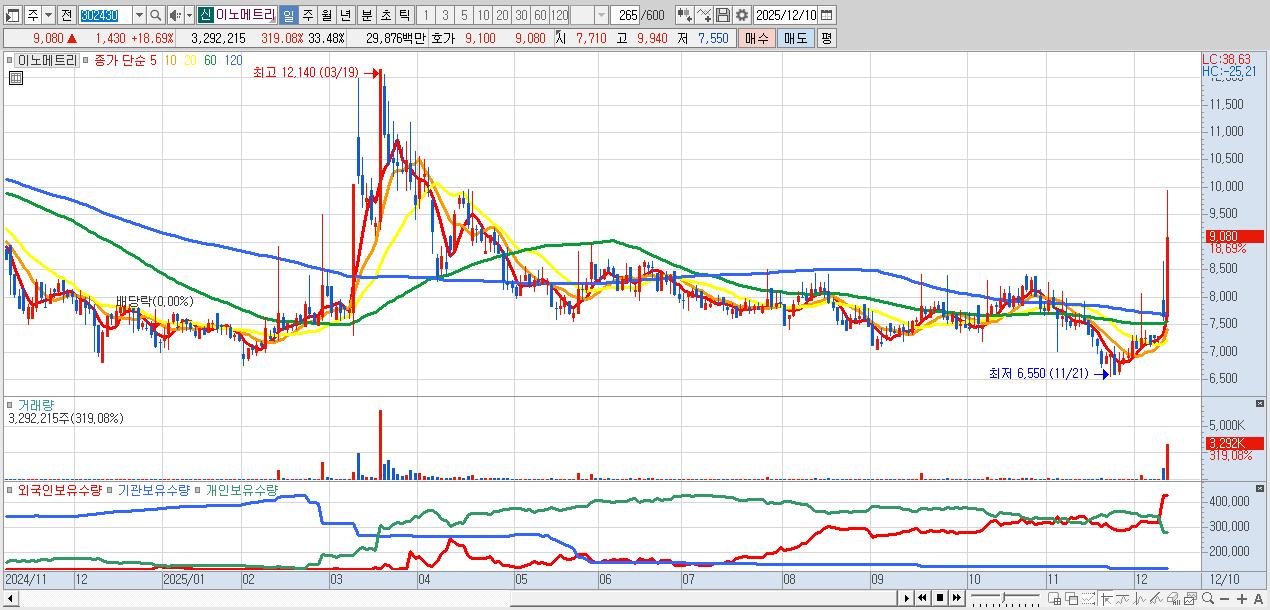The image size is (1270, 610).
Task: Click the 개인보유수량 legend text
Action: pos(240,490)
